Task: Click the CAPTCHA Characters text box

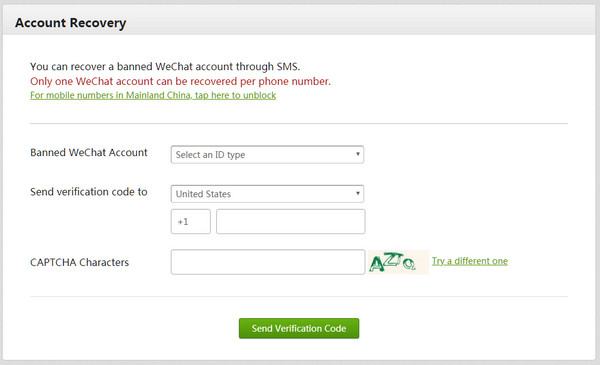Action: [x=268, y=262]
